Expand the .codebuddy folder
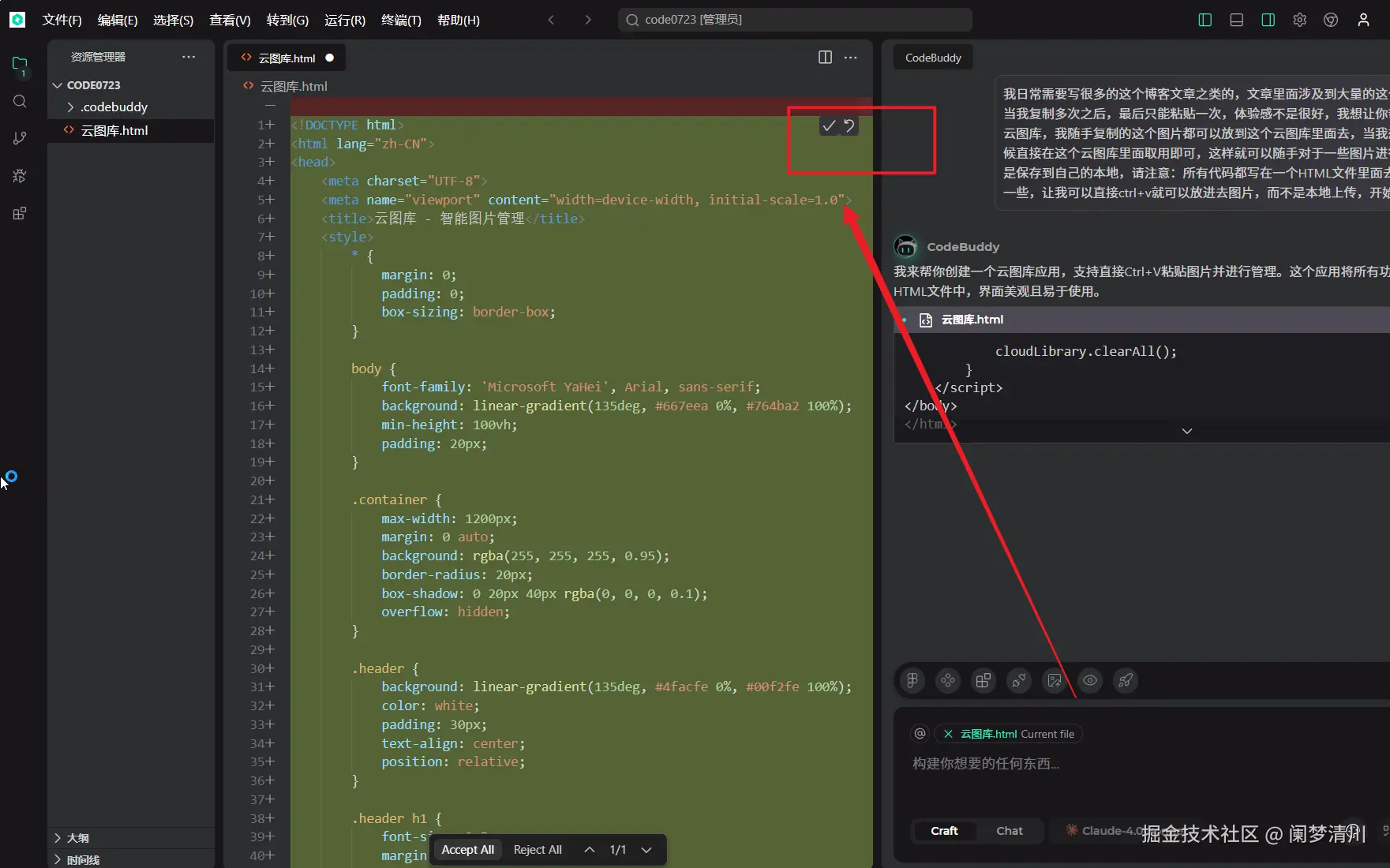1390x868 pixels. 71,107
